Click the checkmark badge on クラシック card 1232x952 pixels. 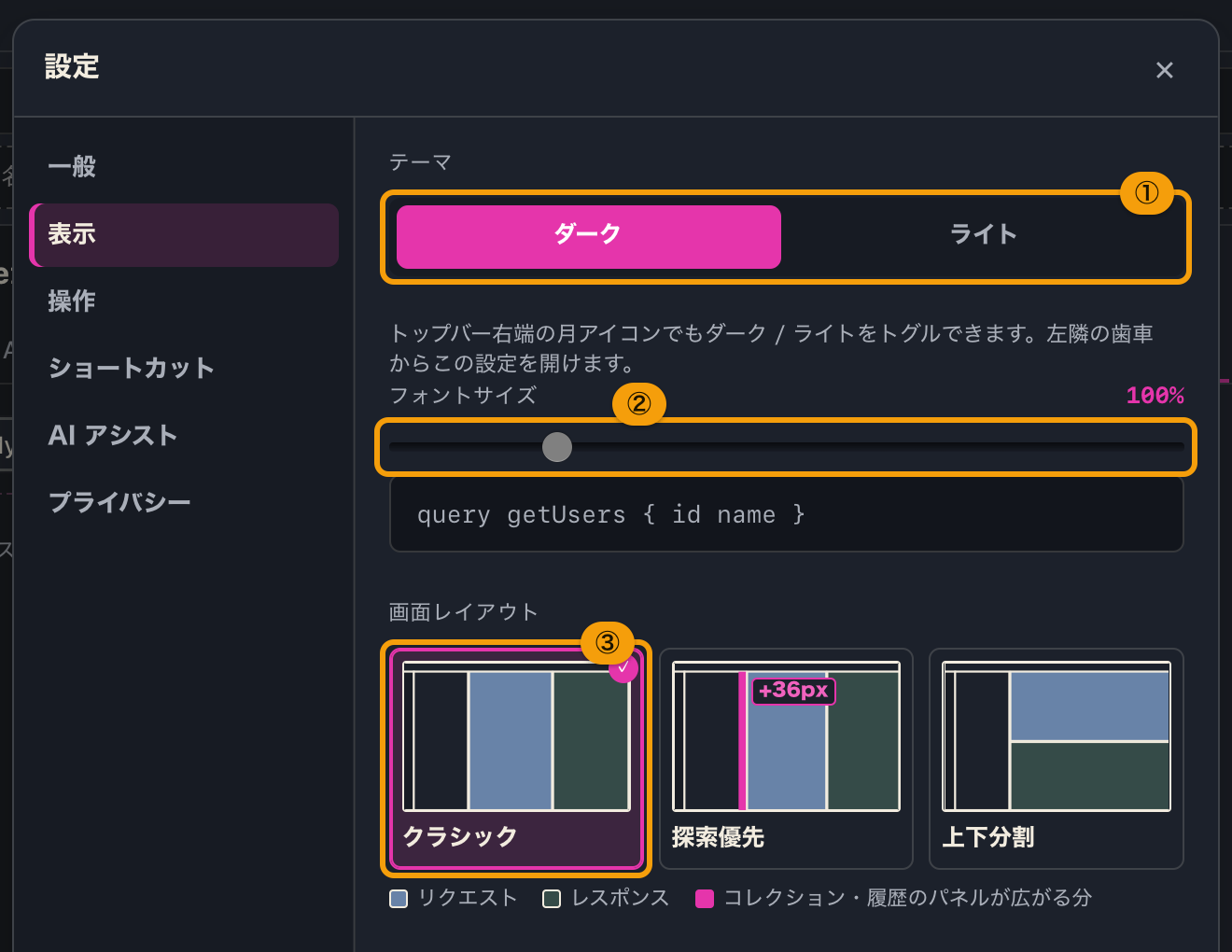623,667
